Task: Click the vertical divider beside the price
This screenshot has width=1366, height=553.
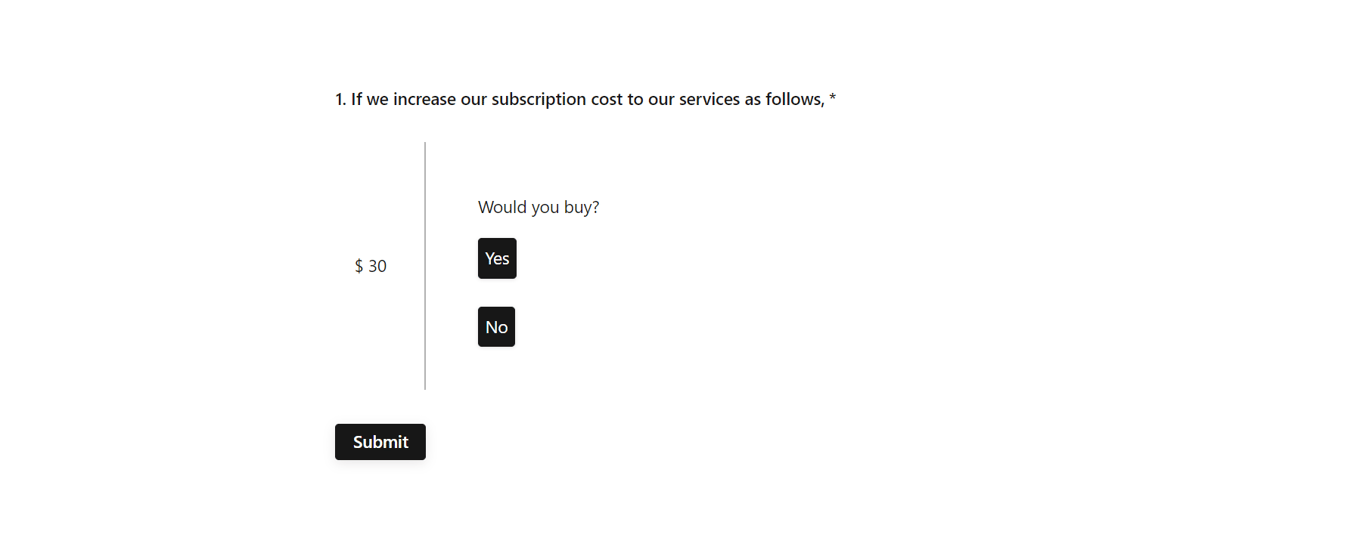Action: click(x=425, y=266)
